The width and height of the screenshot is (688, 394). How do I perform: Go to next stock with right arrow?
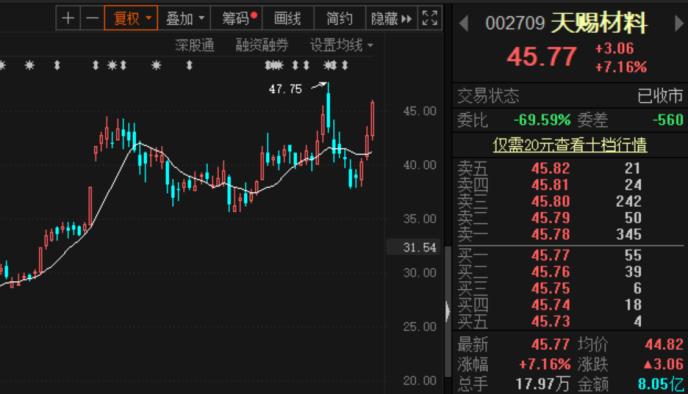pyautogui.click(x=679, y=23)
